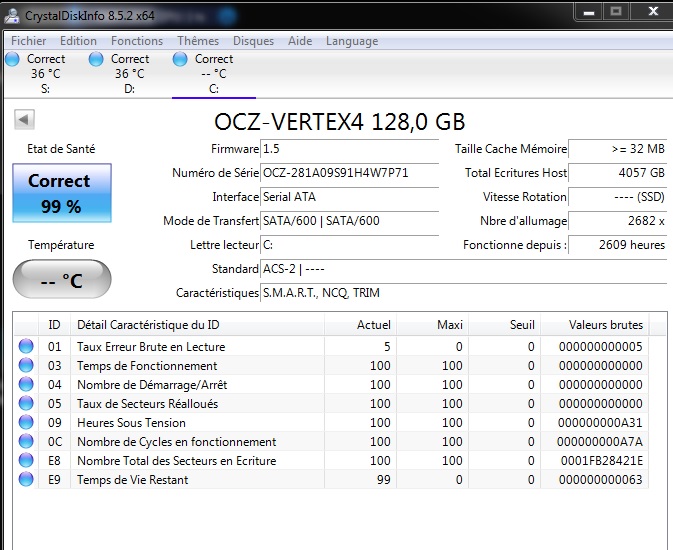673x550 pixels.
Task: Click status orb for attribute 01 row
Action: pyautogui.click(x=26, y=346)
